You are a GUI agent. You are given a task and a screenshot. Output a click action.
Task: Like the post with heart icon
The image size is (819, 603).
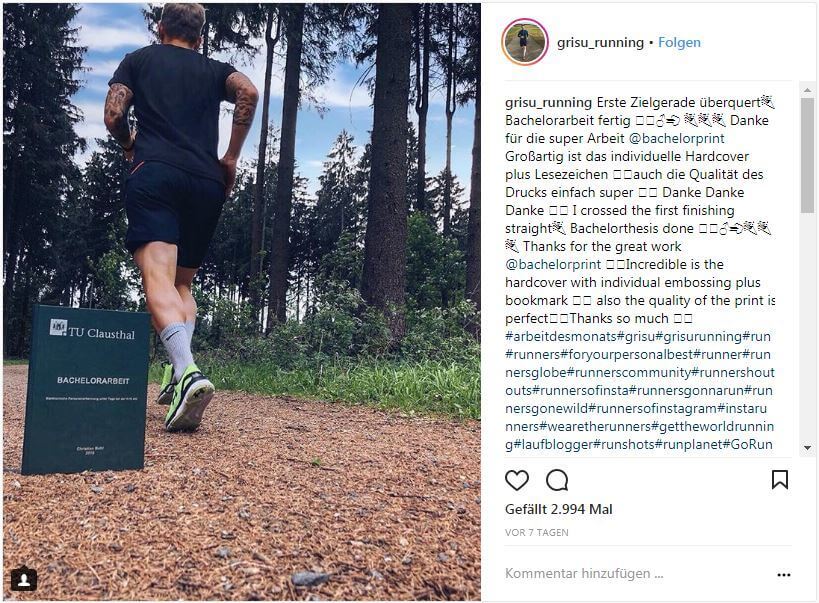(517, 480)
